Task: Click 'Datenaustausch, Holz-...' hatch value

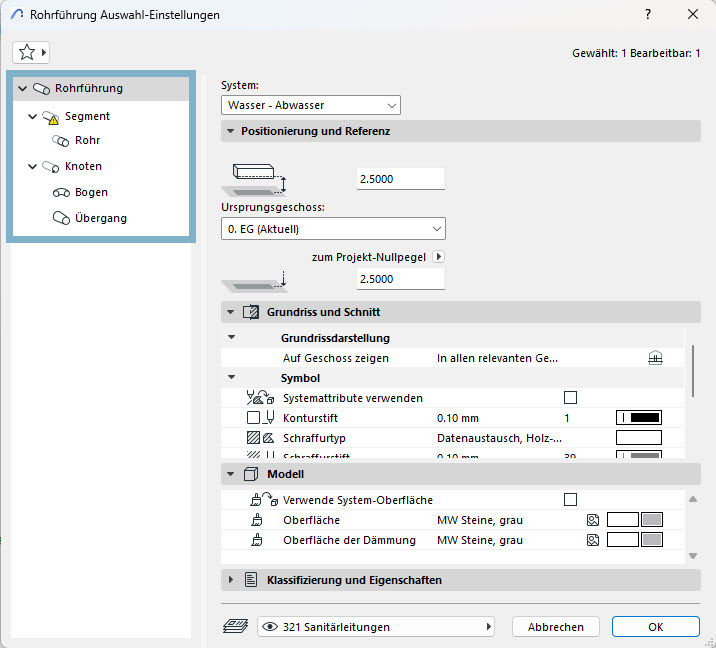Action: click(x=499, y=438)
